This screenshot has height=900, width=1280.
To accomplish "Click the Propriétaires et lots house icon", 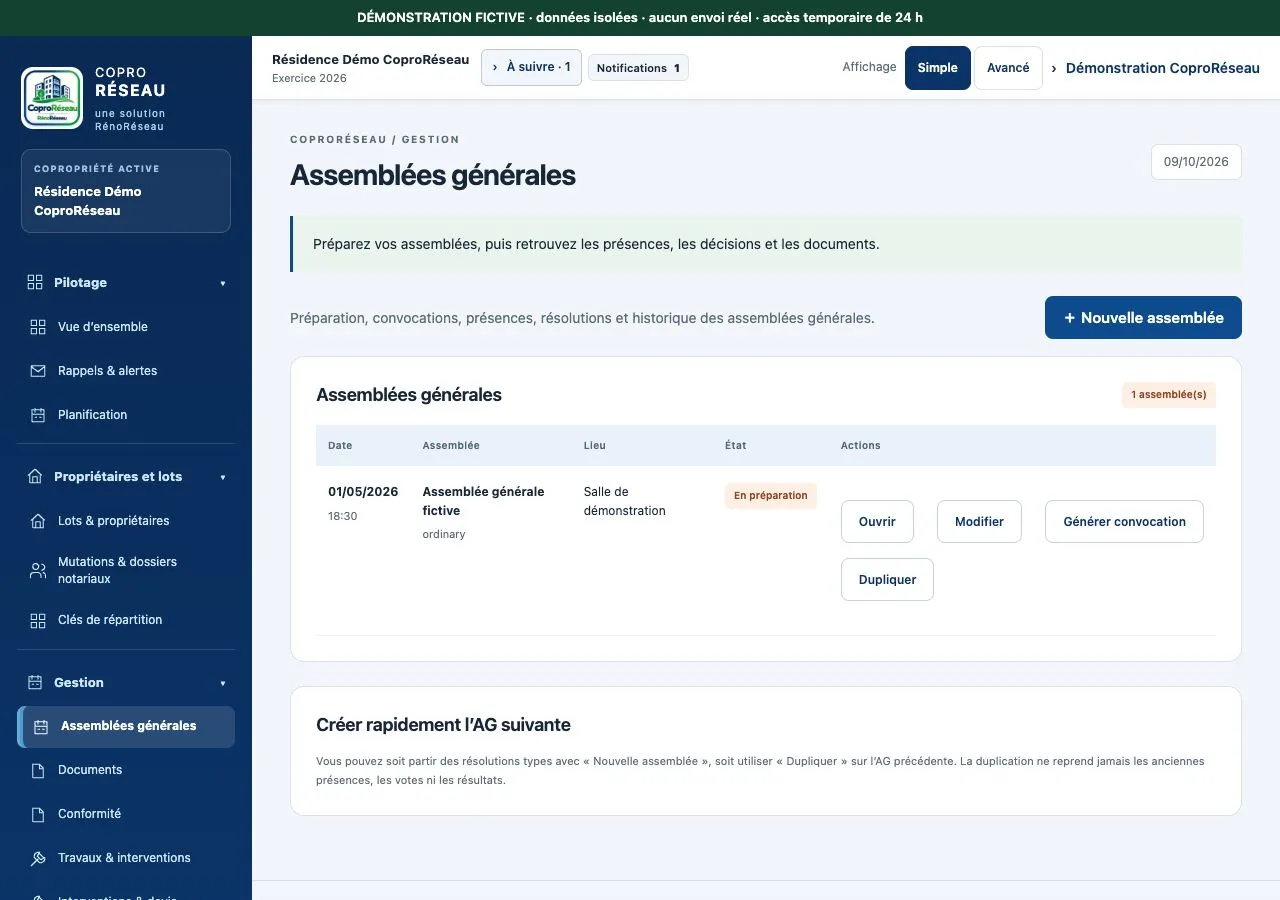I will (x=35, y=476).
